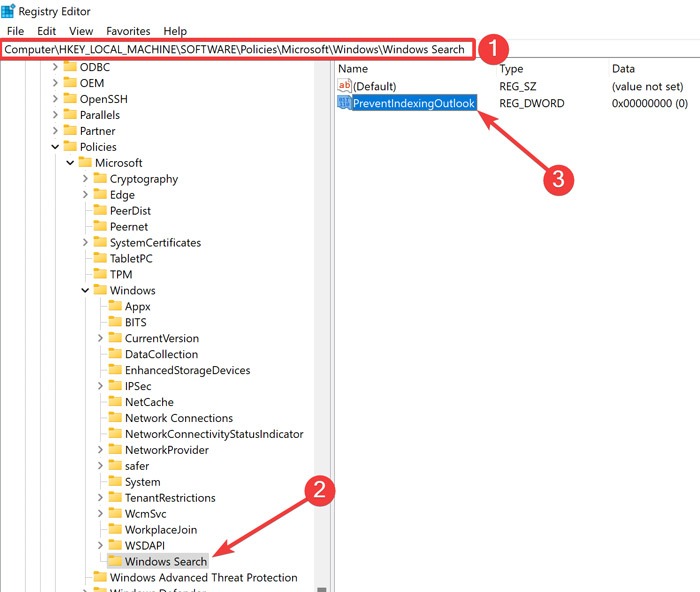The width and height of the screenshot is (700, 592).
Task: Click the Edge folder icon
Action: [x=100, y=194]
